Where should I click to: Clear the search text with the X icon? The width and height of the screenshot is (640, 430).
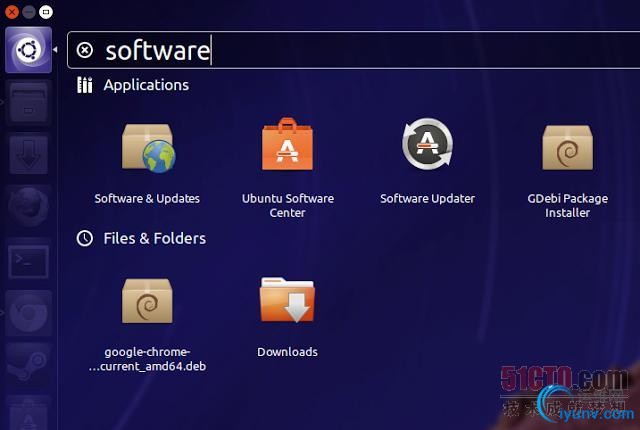click(84, 50)
